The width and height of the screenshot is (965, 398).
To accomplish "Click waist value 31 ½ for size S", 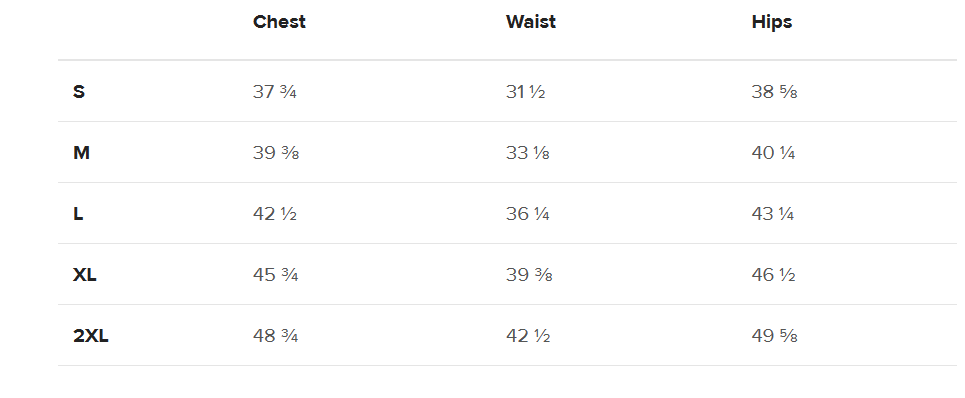I will 526,92.
